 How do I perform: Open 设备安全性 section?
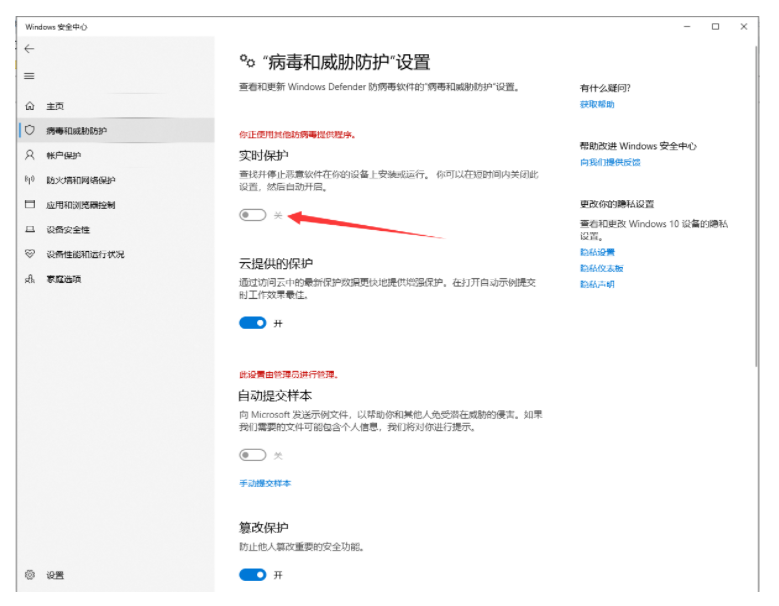pos(68,229)
